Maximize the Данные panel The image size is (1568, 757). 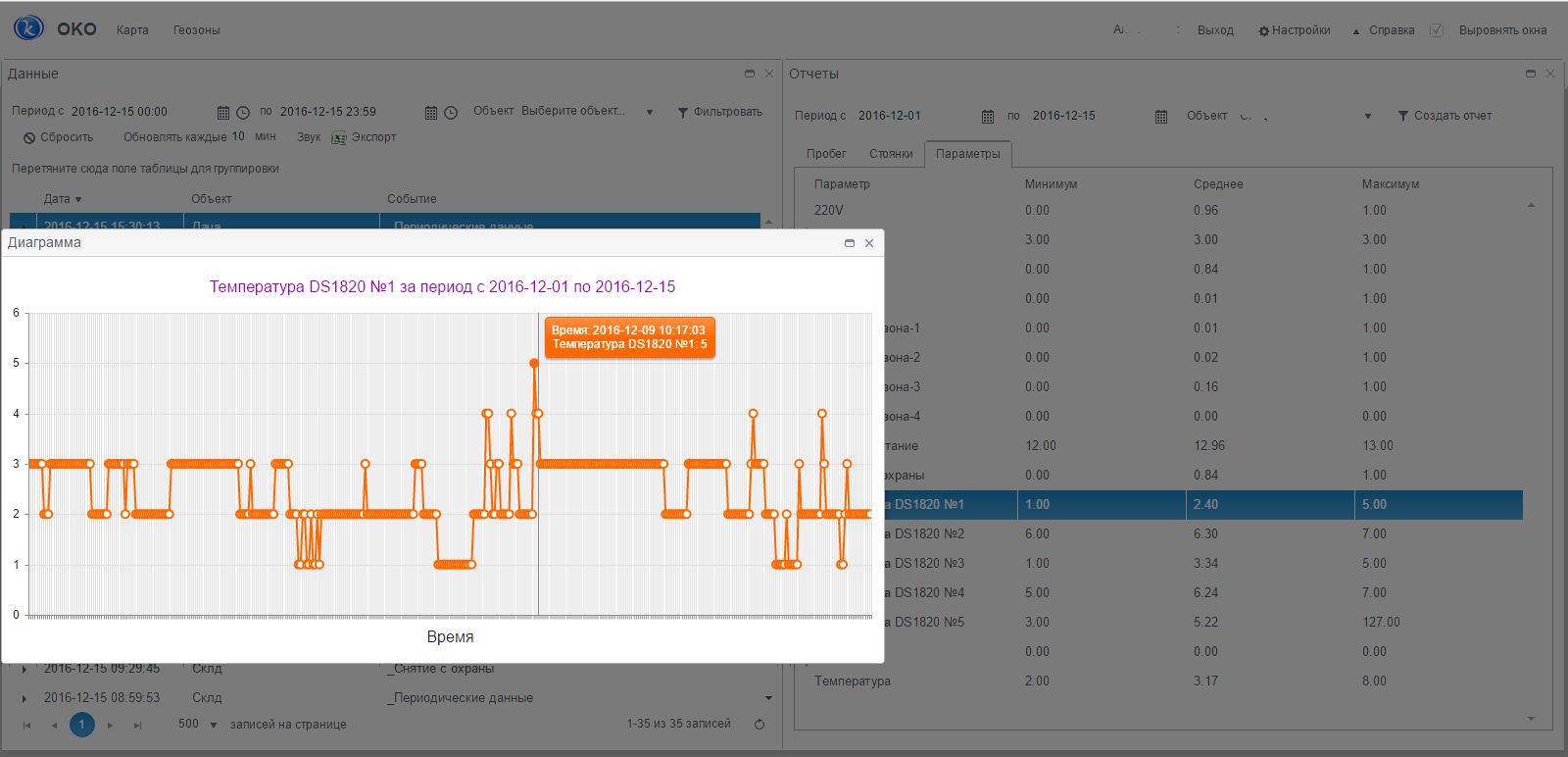750,74
